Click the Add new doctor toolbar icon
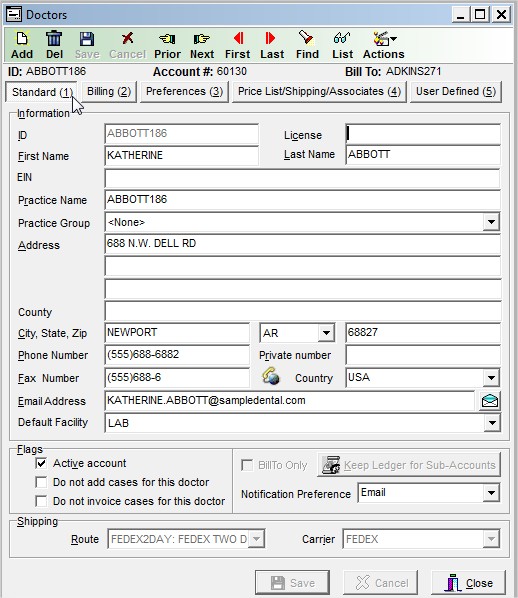The width and height of the screenshot is (518, 598). coord(22,45)
